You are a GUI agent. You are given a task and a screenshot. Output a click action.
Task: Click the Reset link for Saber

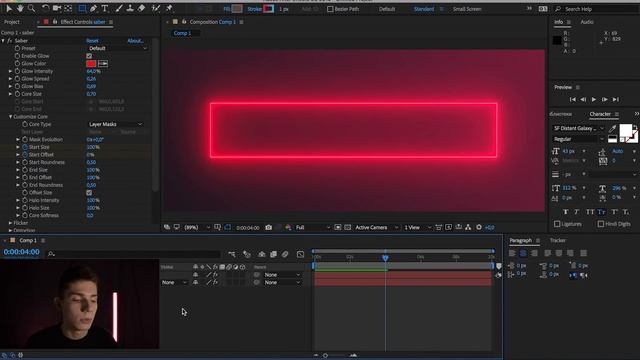tap(92, 41)
